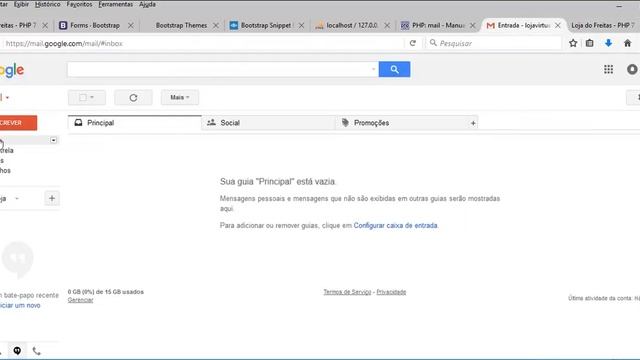This screenshot has height=360, width=640.
Task: Expand the select checkbox dropdown arrow
Action: (92, 97)
